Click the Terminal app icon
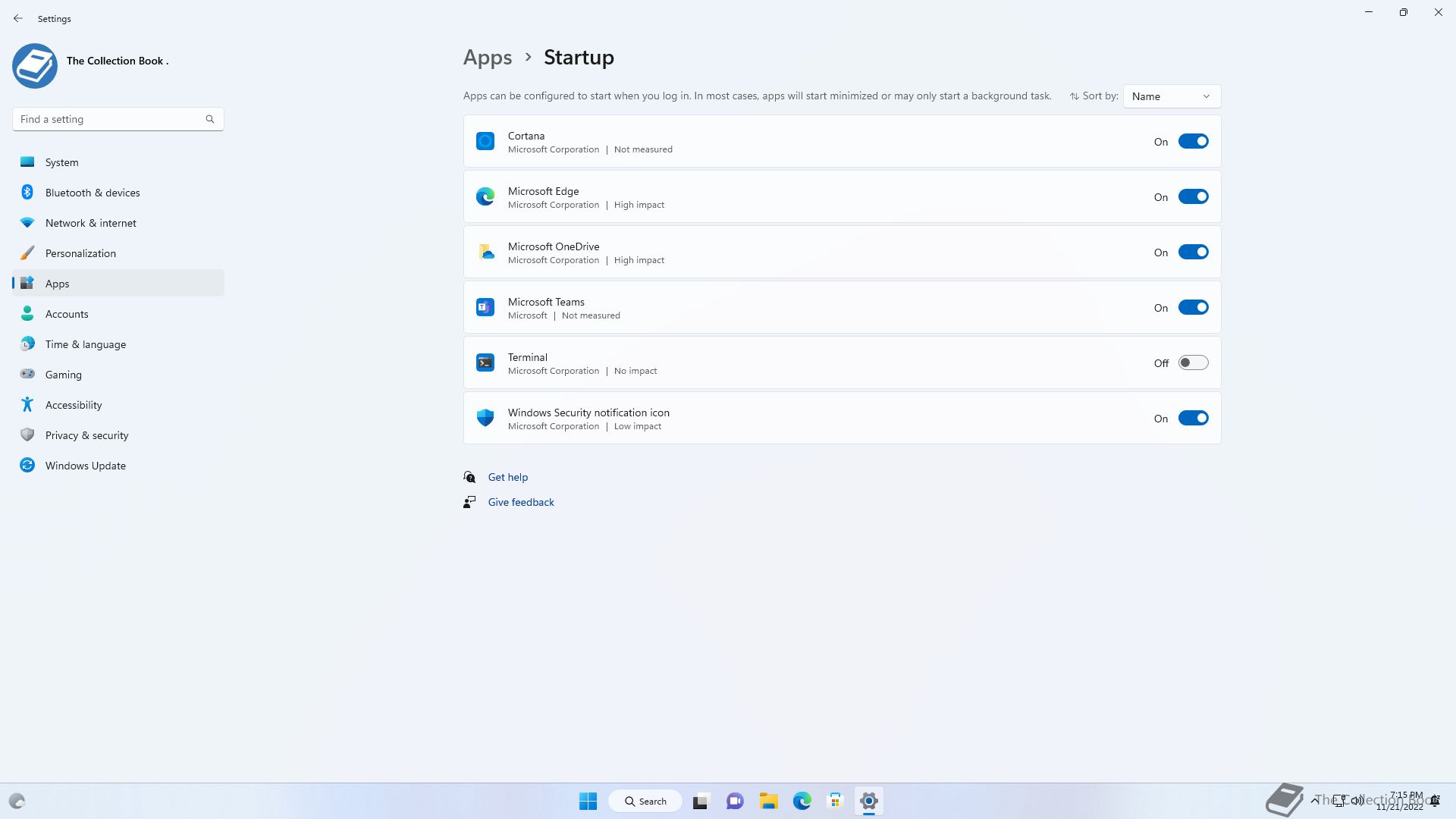This screenshot has width=1456, height=819. pos(485,362)
